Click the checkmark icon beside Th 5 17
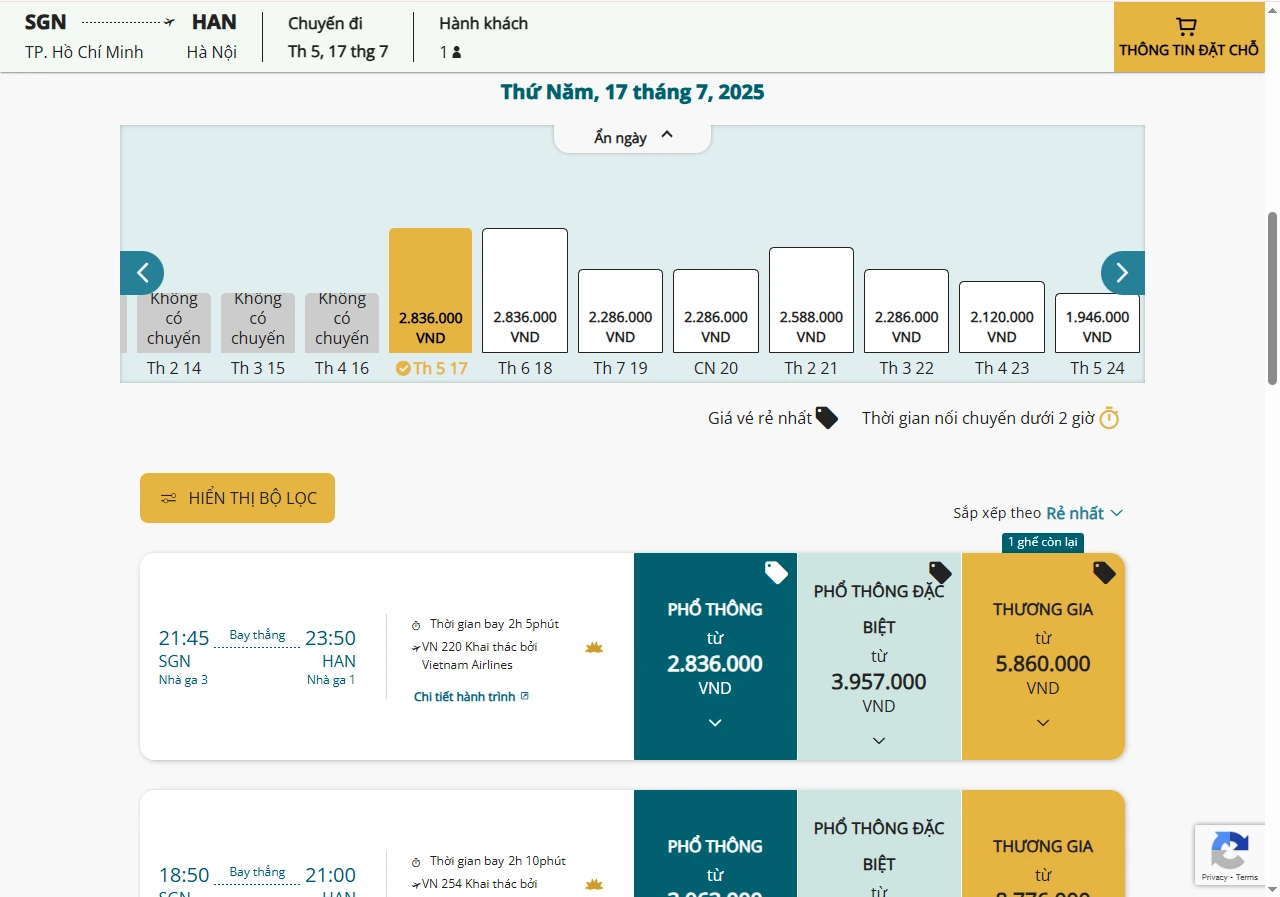Image resolution: width=1280 pixels, height=897 pixels. (403, 368)
